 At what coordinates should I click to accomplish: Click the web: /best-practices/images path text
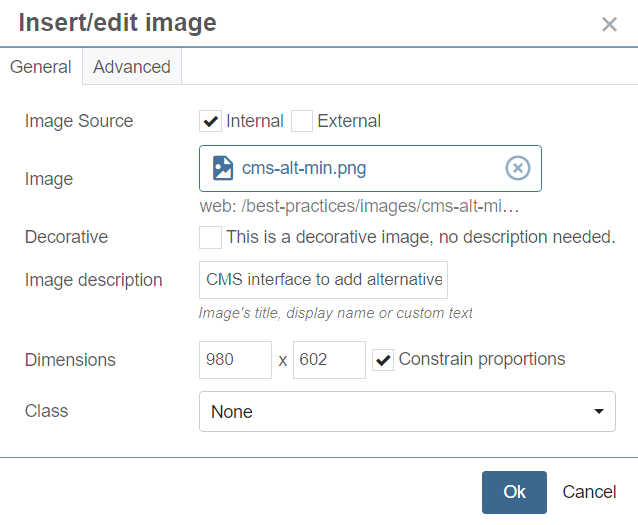point(359,206)
